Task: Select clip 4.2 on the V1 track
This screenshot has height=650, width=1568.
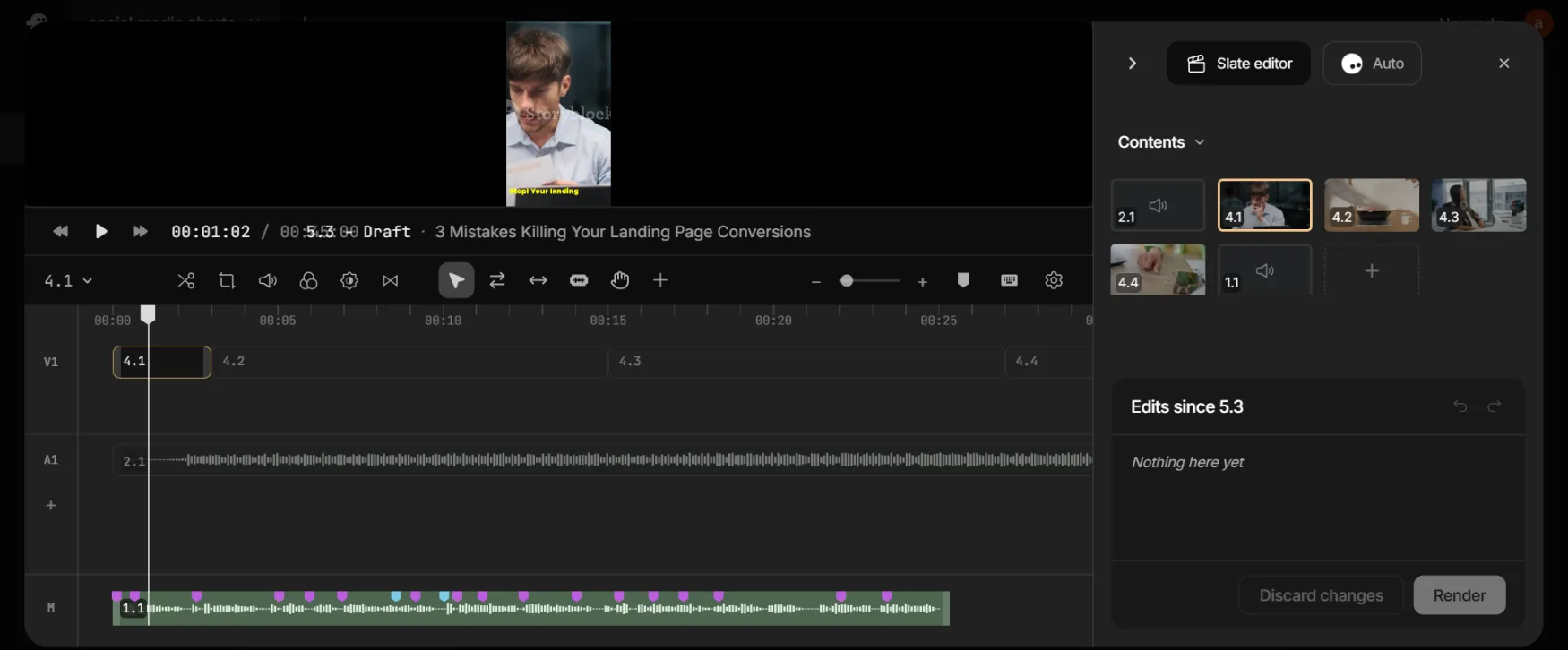Action: (x=409, y=362)
